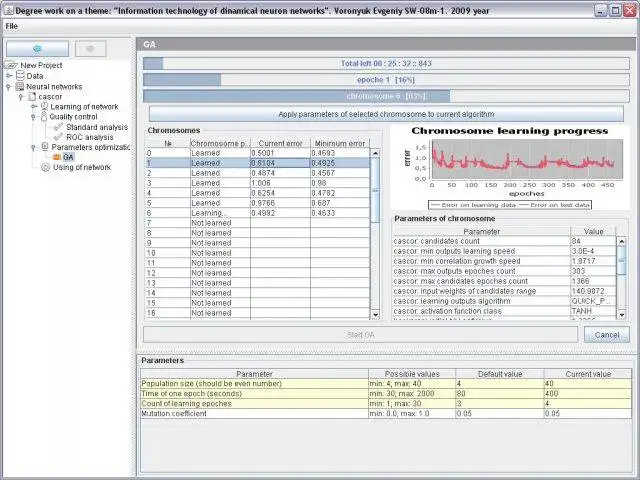The height and width of the screenshot is (480, 640).
Task: Select Standard analysis in the tree
Action: pyautogui.click(x=97, y=127)
